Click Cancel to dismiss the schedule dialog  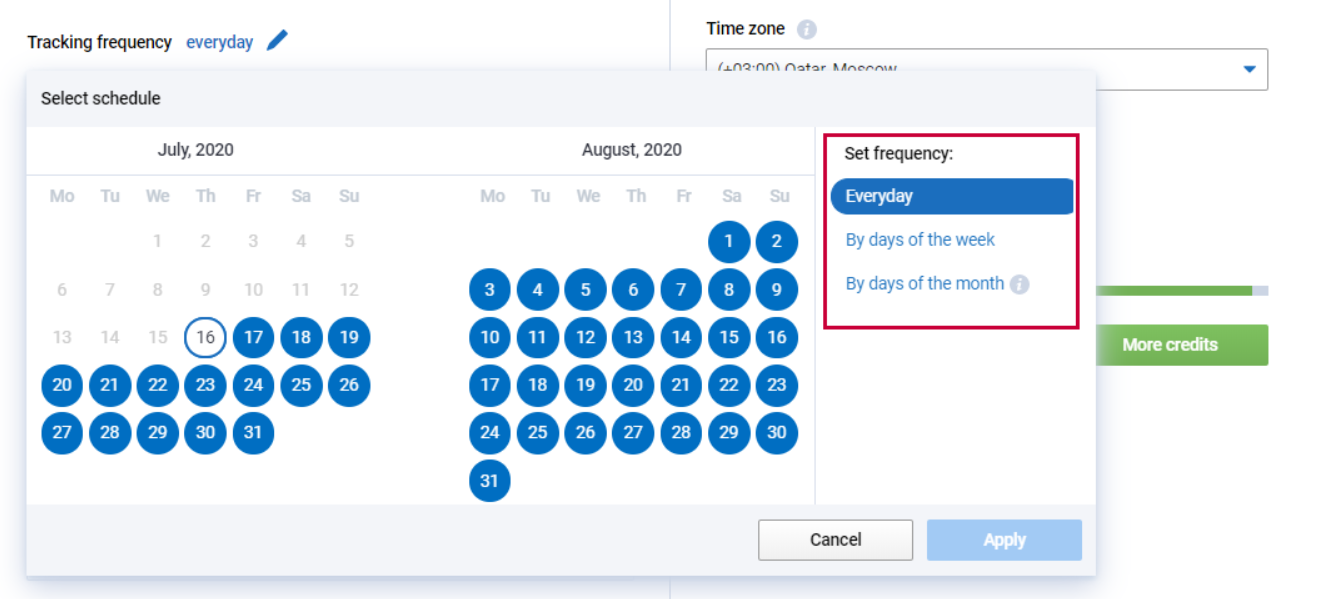point(835,539)
